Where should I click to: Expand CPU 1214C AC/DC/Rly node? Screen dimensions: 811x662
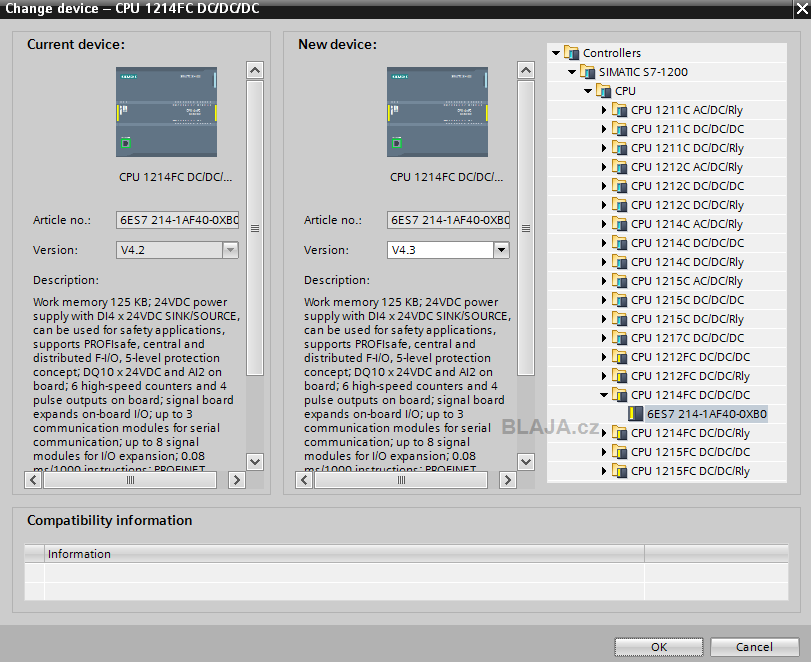pos(604,224)
